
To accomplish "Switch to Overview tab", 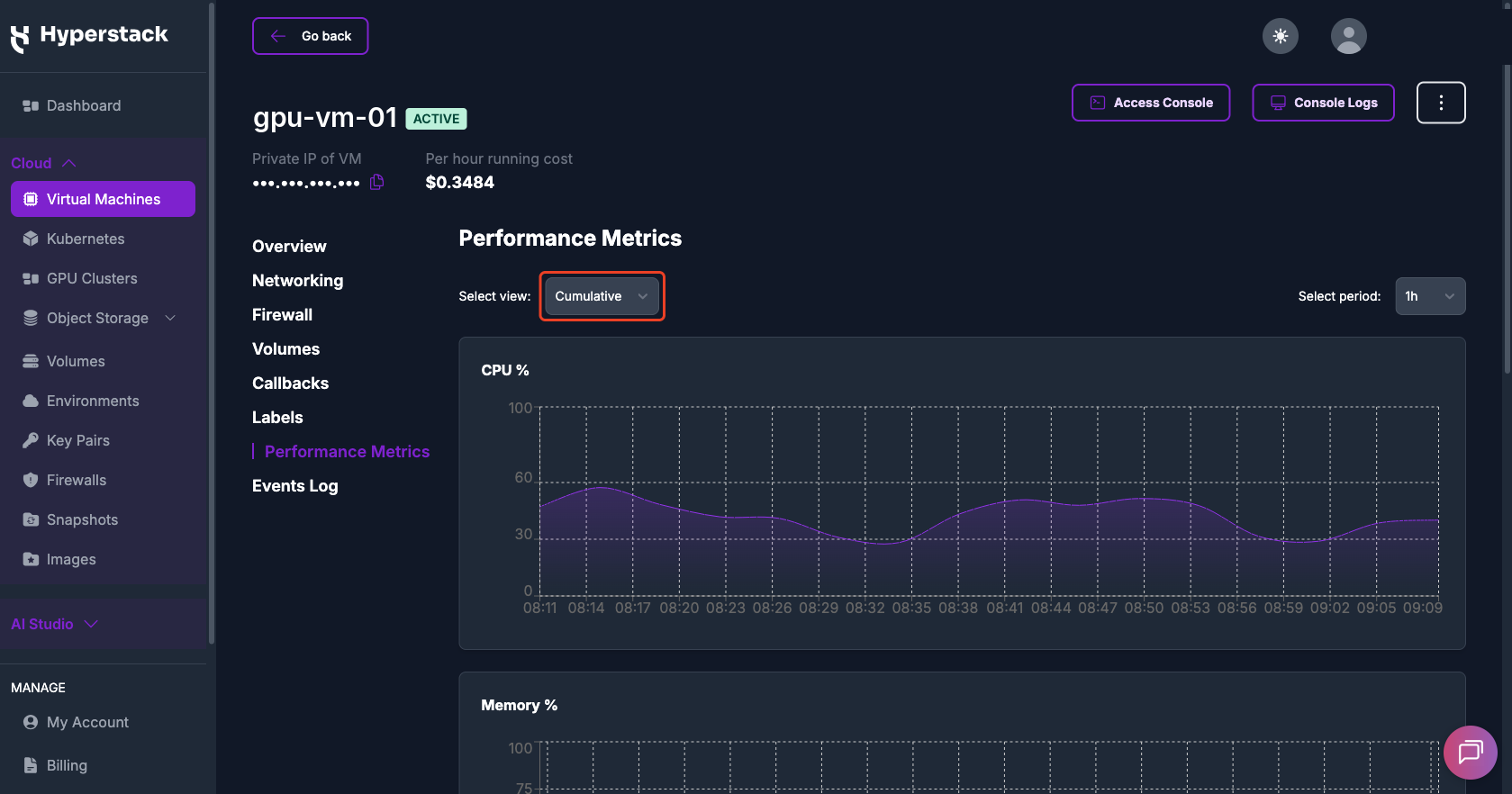I will tap(289, 247).
